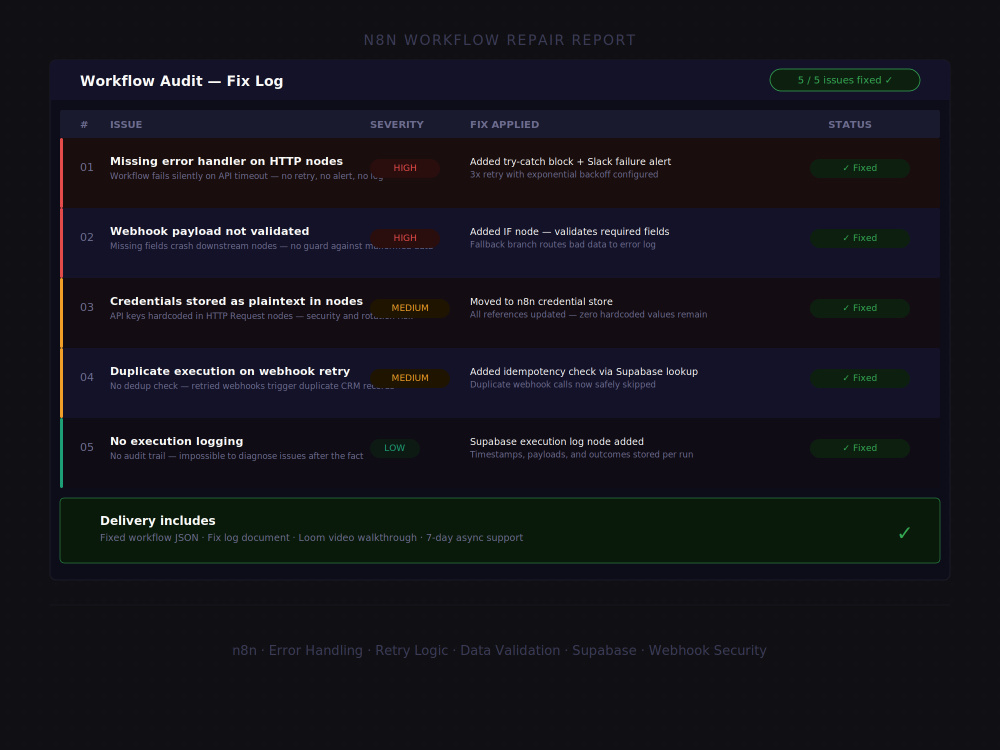Click HIGH severity badge for Webhook payload row

pos(404,238)
